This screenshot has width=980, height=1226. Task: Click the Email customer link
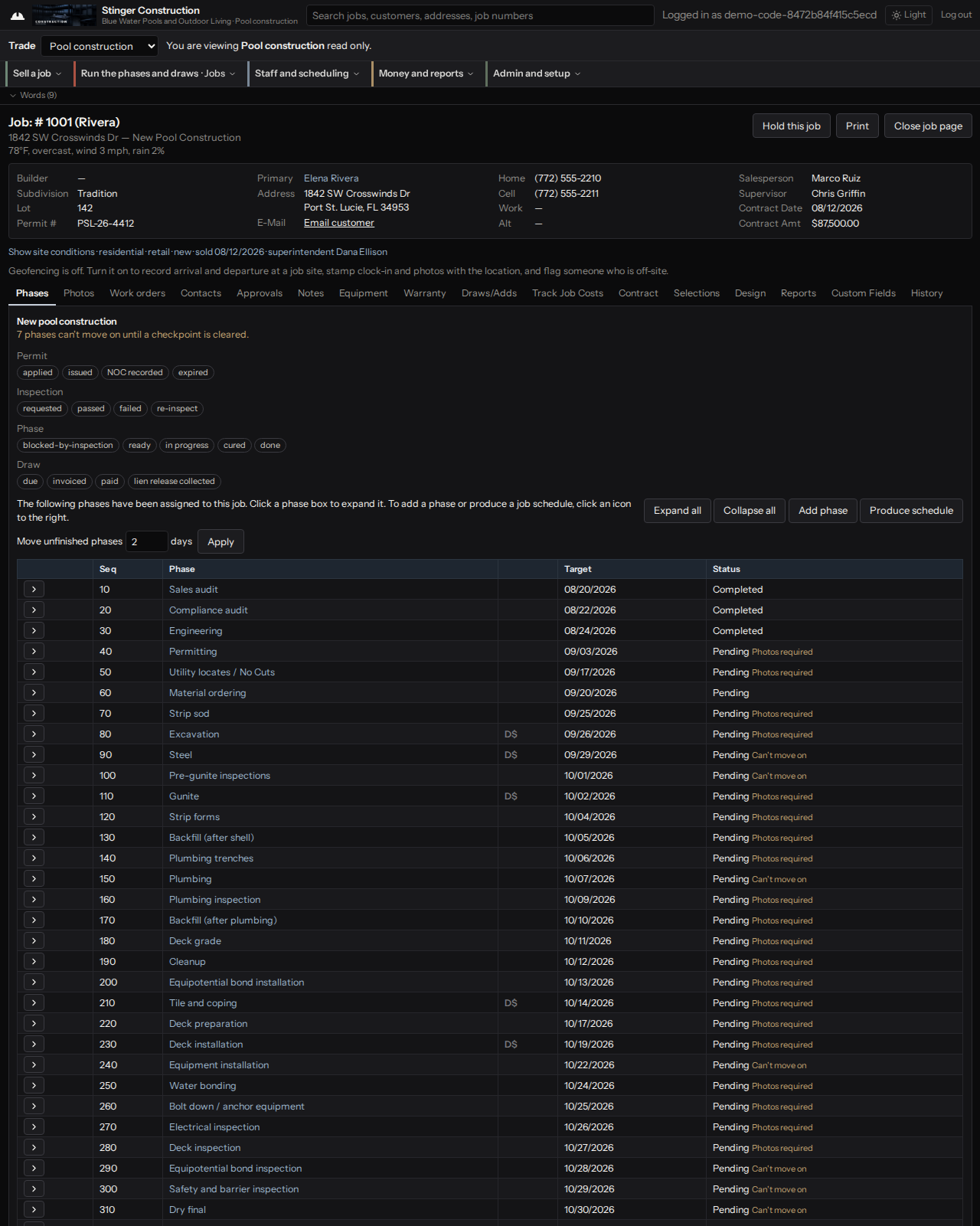[339, 223]
